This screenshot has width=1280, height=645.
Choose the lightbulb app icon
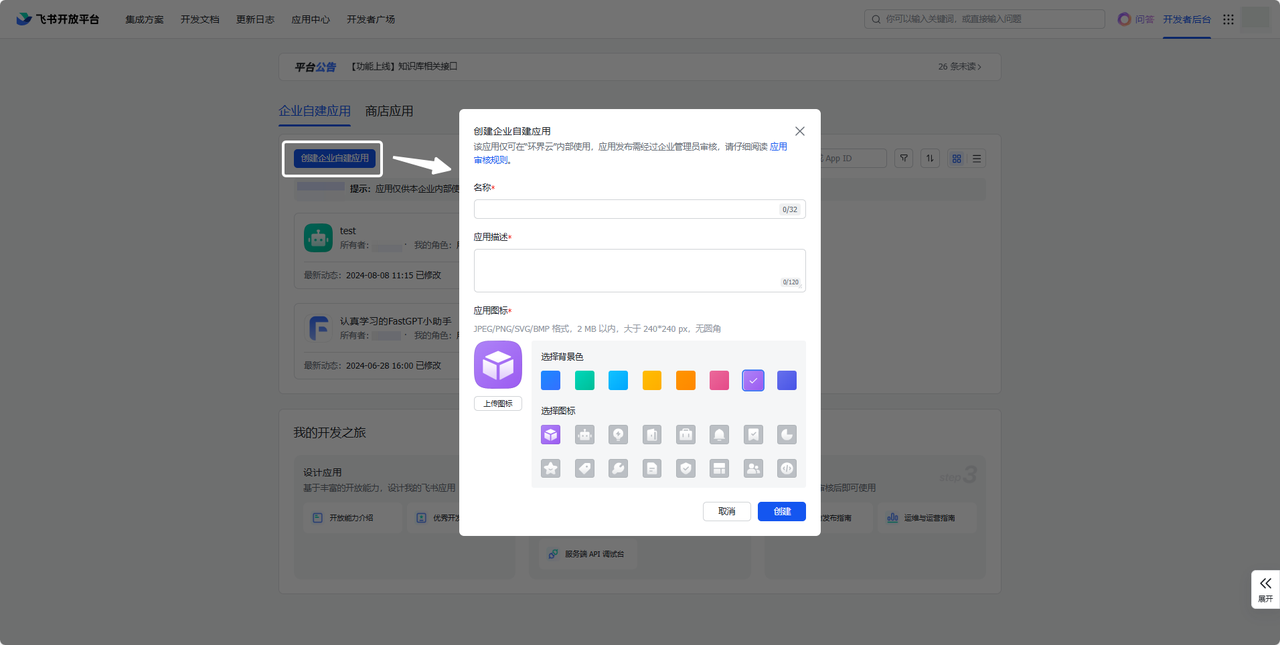pos(618,435)
